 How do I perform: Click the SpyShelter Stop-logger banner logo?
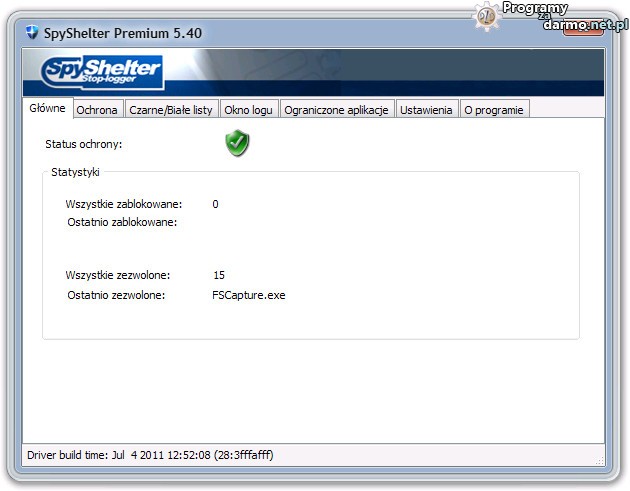(x=102, y=72)
